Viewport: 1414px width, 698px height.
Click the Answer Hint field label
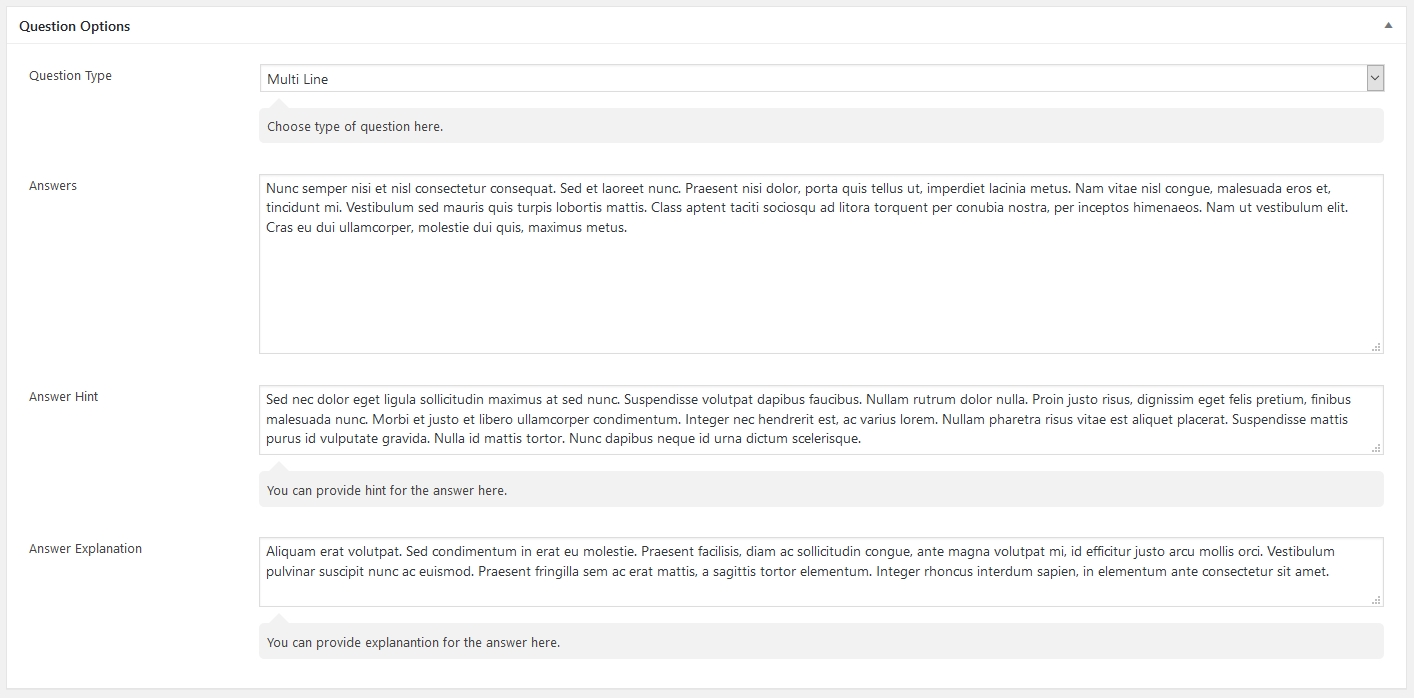64,397
